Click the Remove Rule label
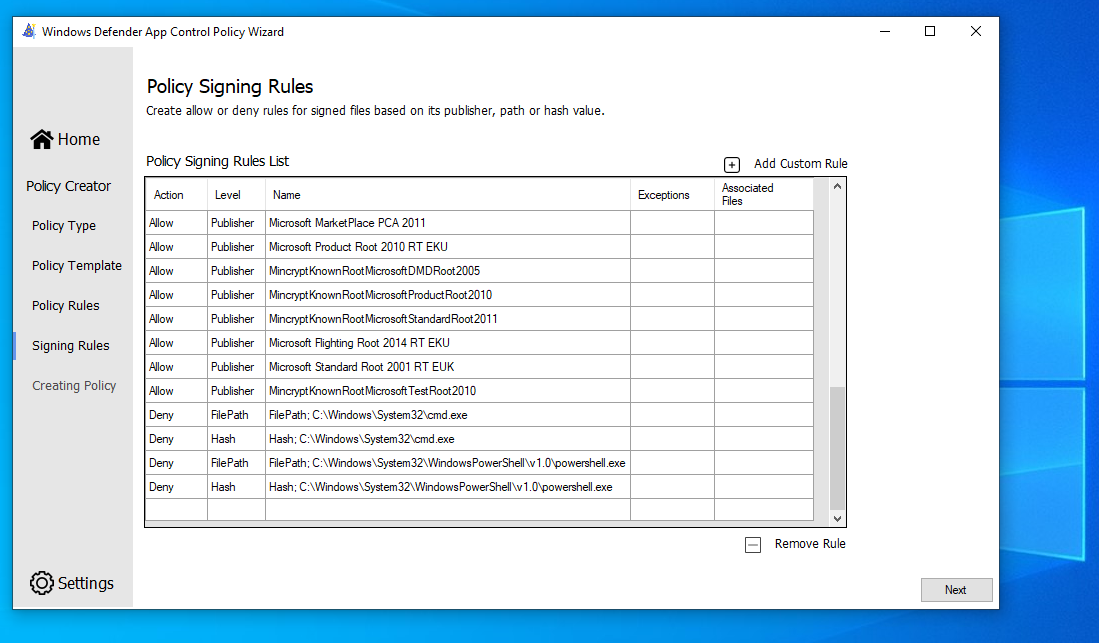Viewport: 1099px width, 643px height. point(810,543)
